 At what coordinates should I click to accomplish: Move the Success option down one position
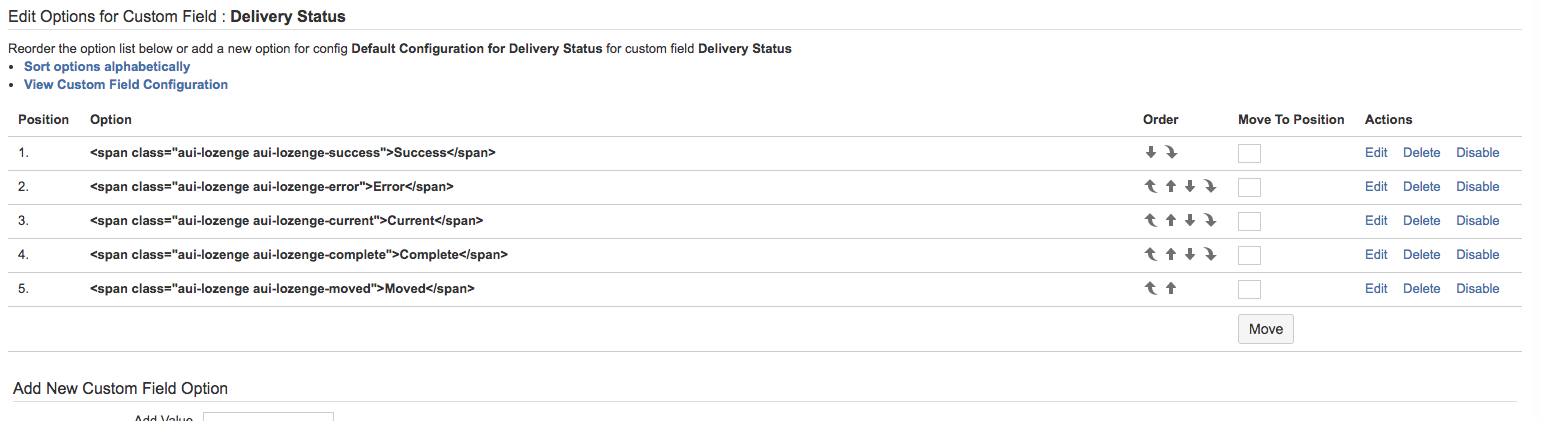pyautogui.click(x=1151, y=153)
